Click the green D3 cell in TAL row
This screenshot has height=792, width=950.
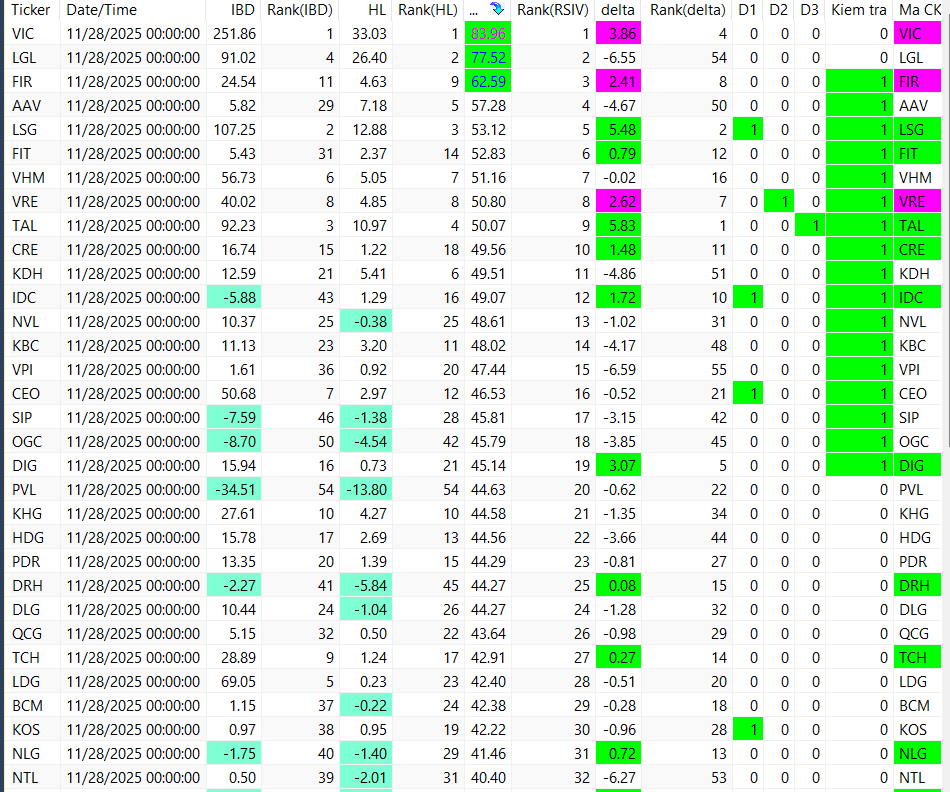pyautogui.click(x=809, y=225)
